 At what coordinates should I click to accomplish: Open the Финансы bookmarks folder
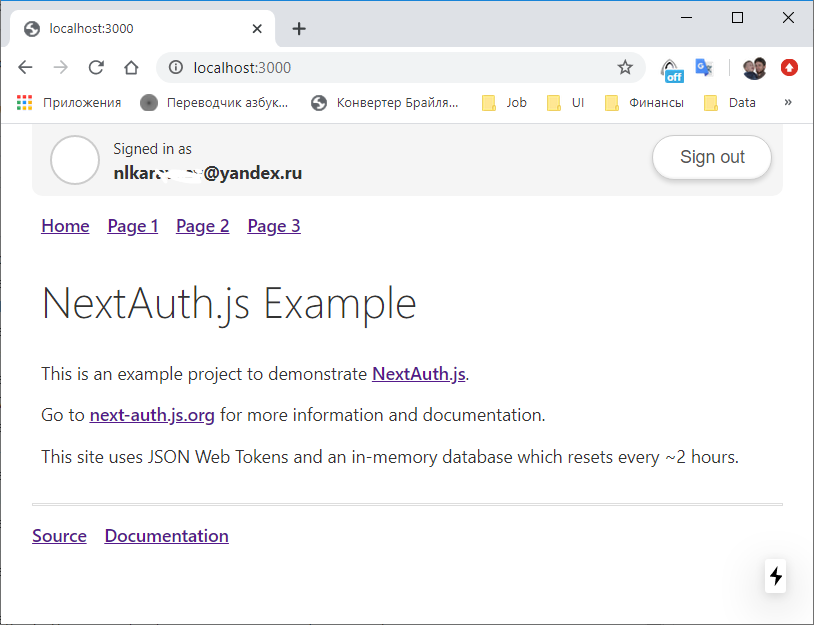click(644, 103)
